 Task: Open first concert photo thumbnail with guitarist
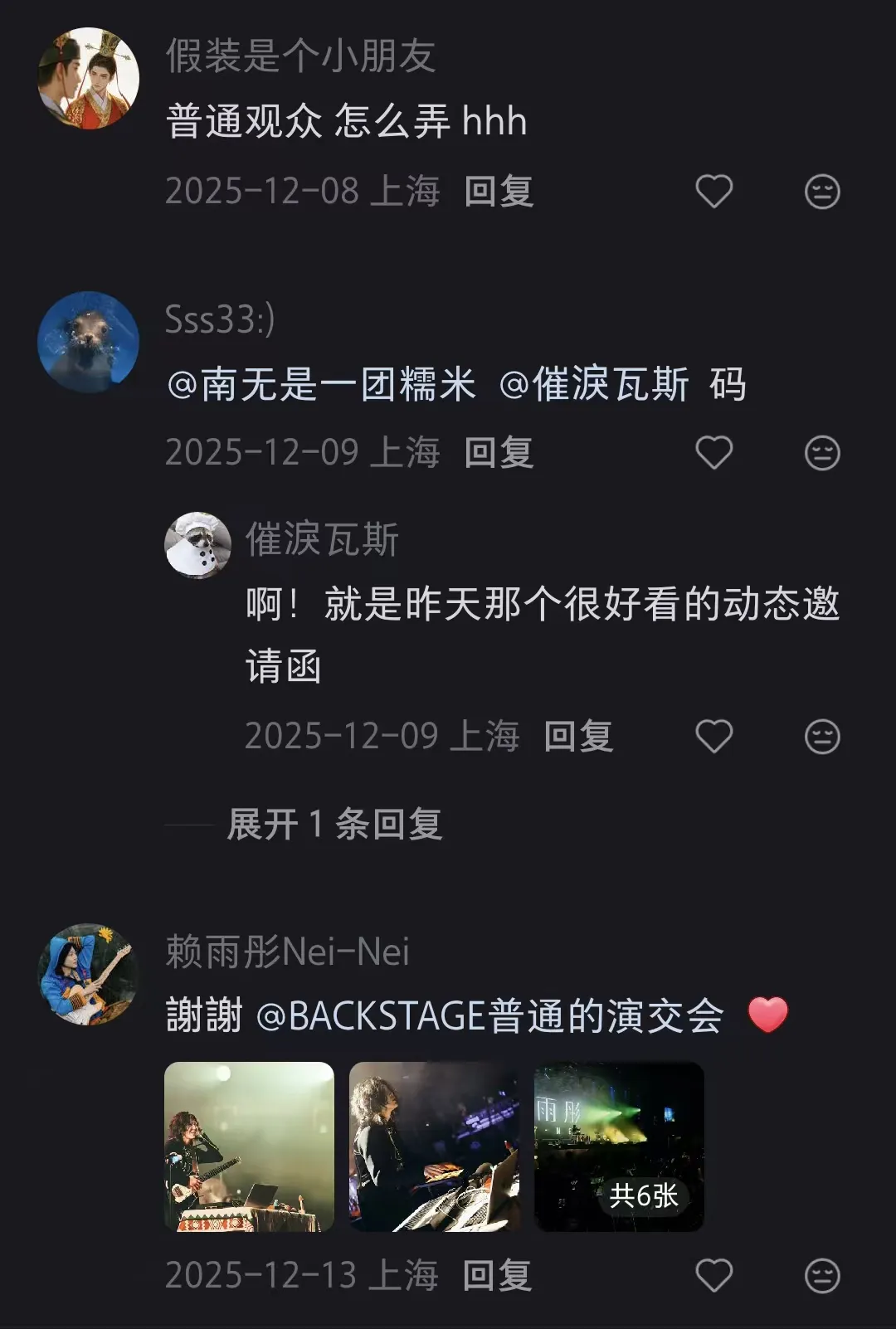pyautogui.click(x=250, y=1146)
